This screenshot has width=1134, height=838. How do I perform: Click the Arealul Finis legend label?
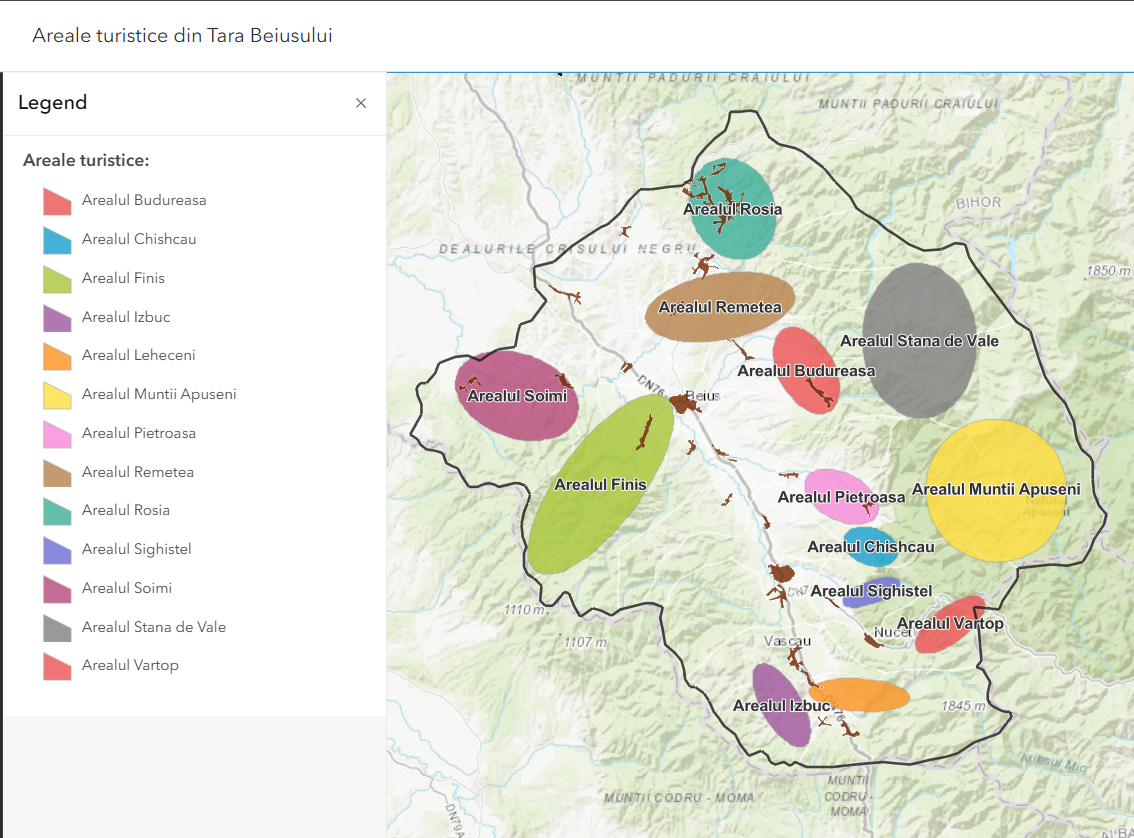123,278
